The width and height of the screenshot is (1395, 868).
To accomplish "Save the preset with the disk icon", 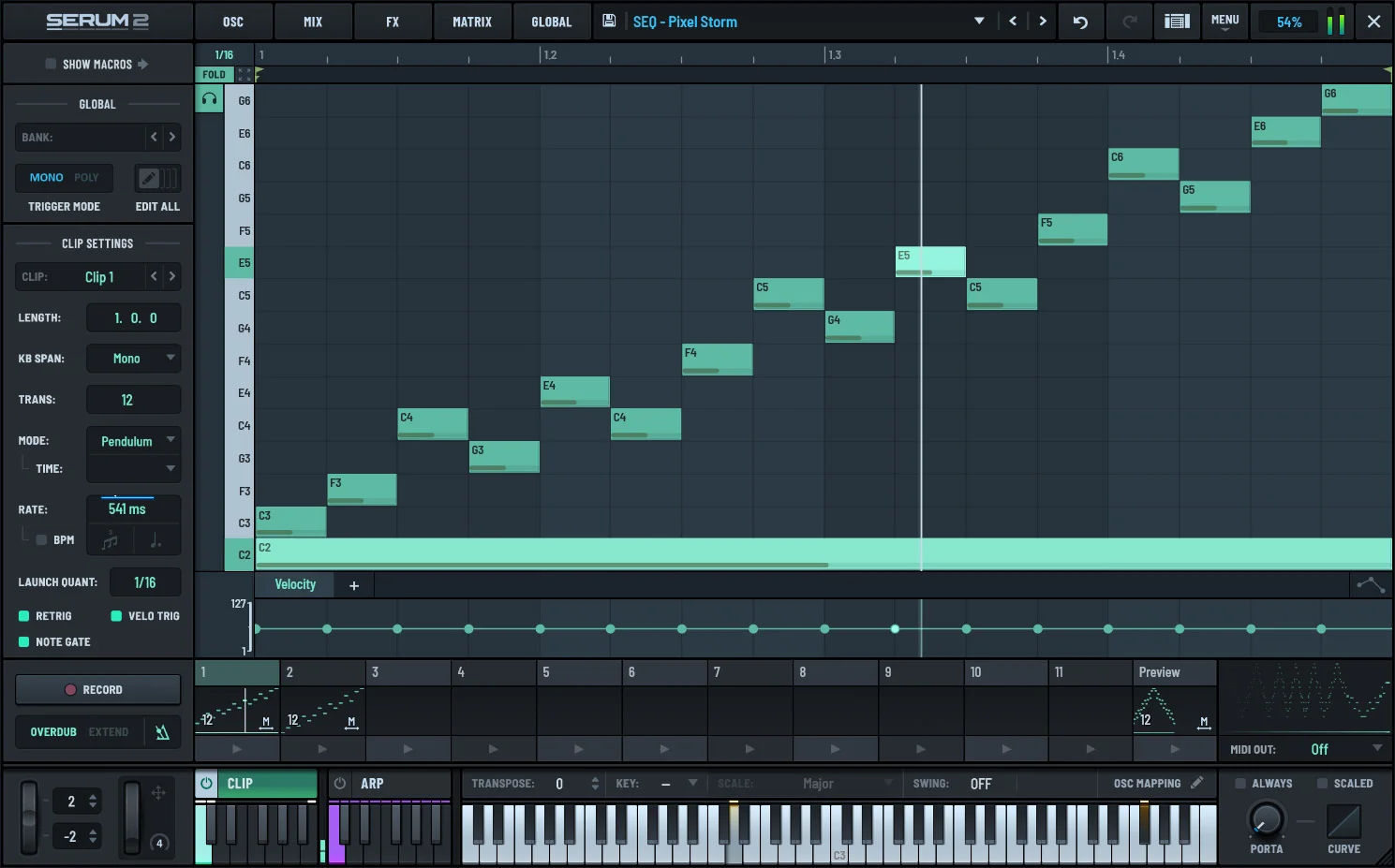I will coord(609,21).
